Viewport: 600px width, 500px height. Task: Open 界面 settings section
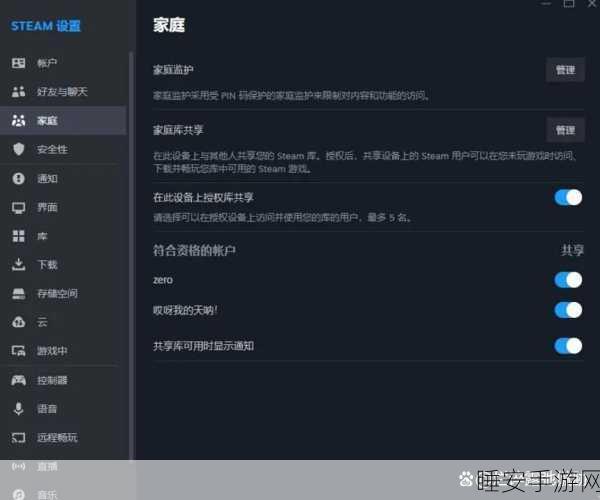click(x=63, y=207)
